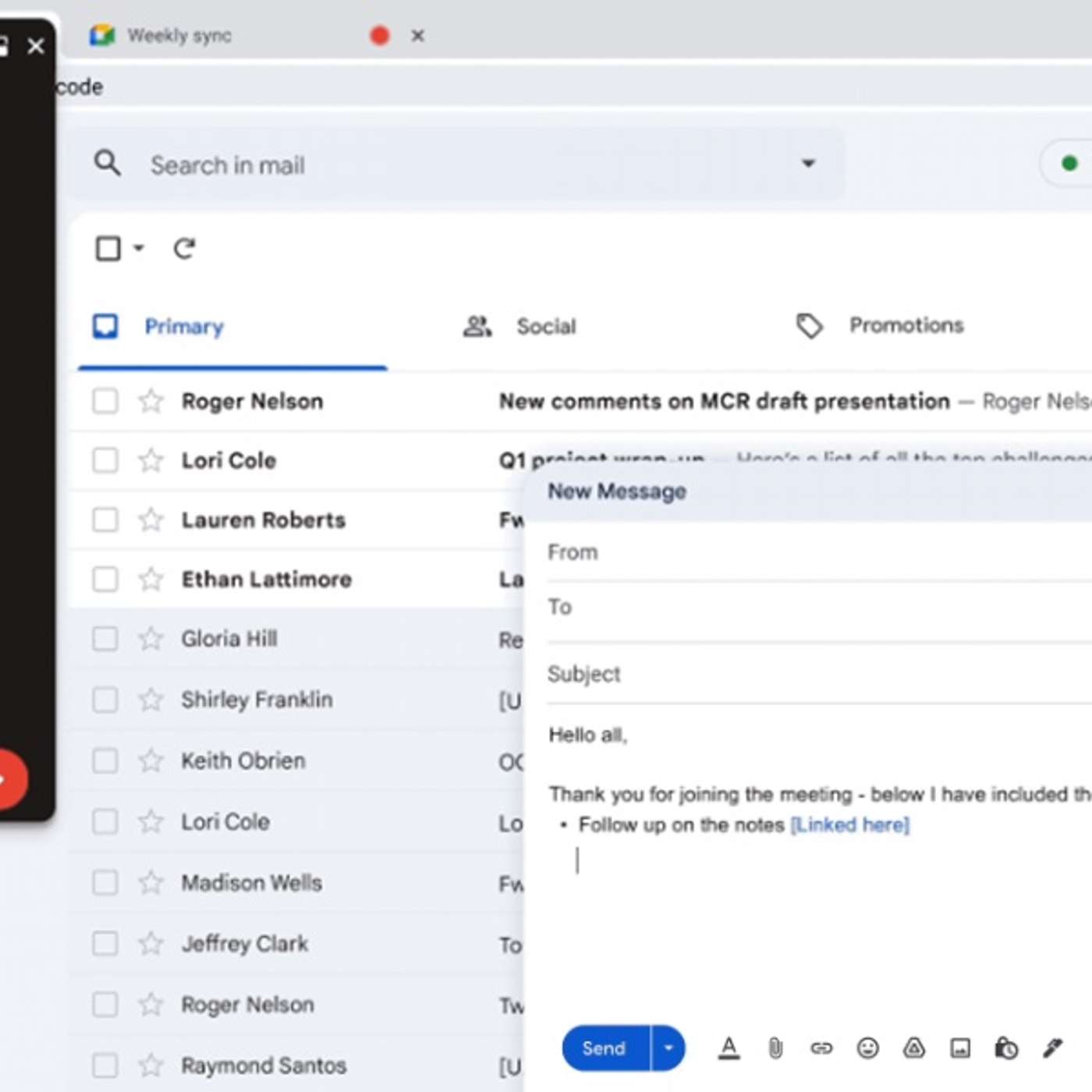Star Lori Cole's Q1 project wrap-up email
This screenshot has width=1092, height=1092.
pyautogui.click(x=149, y=460)
